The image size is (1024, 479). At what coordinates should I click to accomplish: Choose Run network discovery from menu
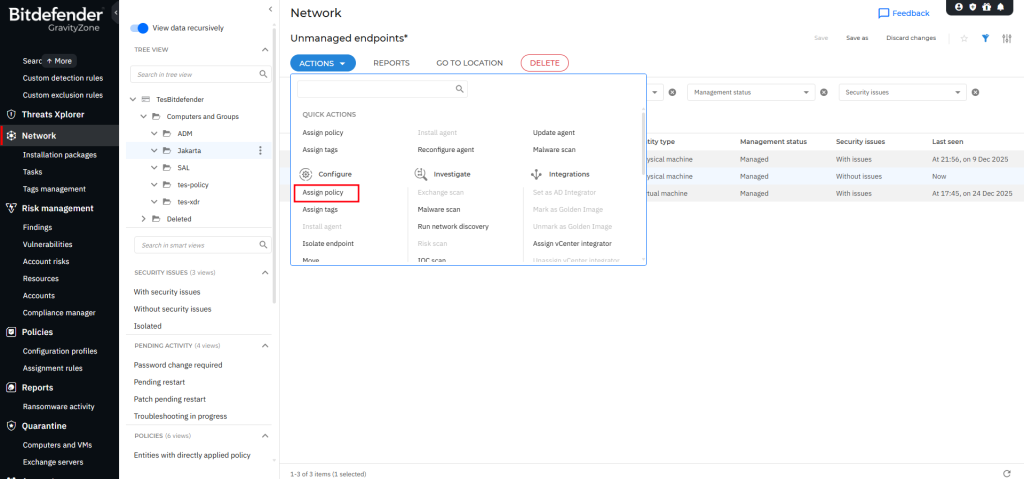coord(453,226)
